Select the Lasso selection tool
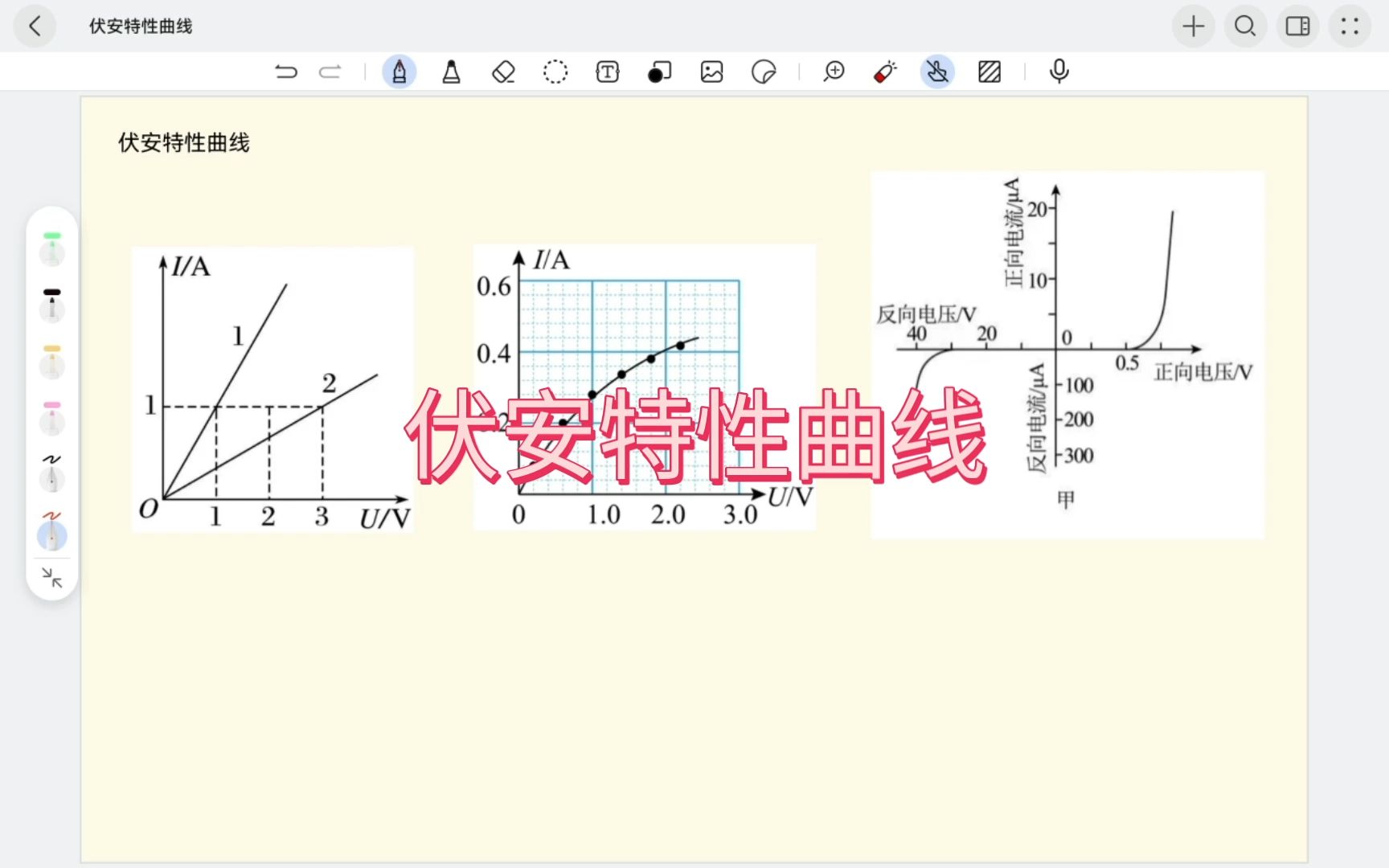1389x868 pixels. point(555,72)
